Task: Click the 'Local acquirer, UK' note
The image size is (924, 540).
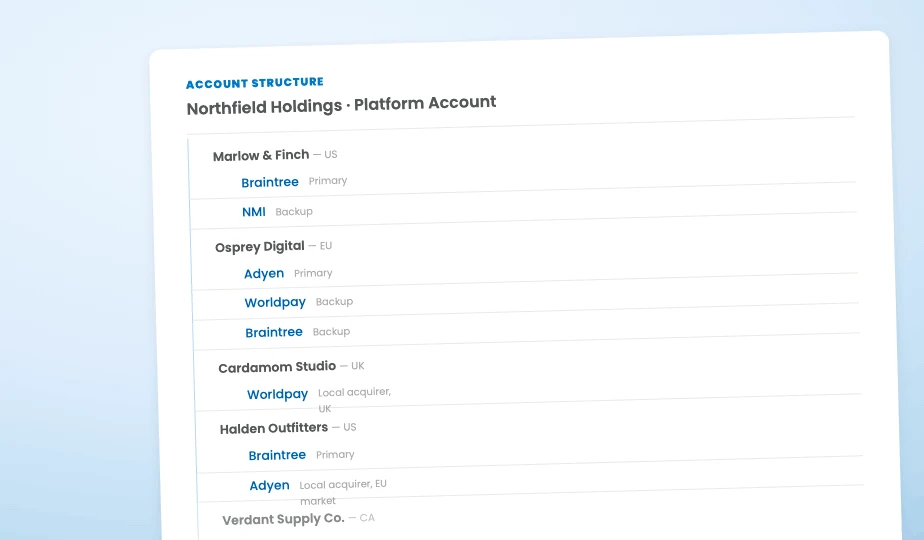Action: click(x=354, y=400)
